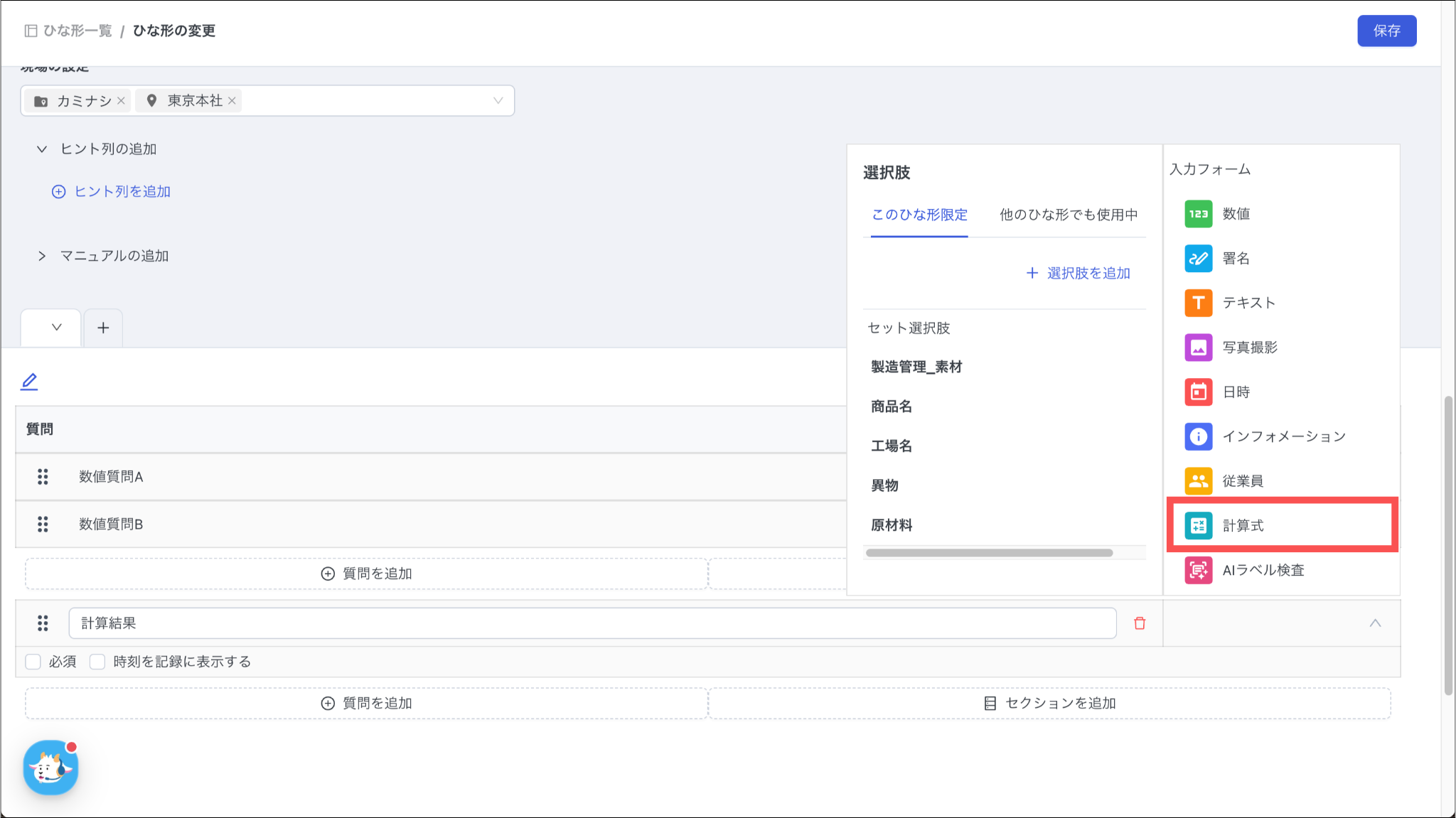Viewport: 1456px width, 818px height.
Task: Select the このひな形限定 tab
Action: (x=919, y=215)
